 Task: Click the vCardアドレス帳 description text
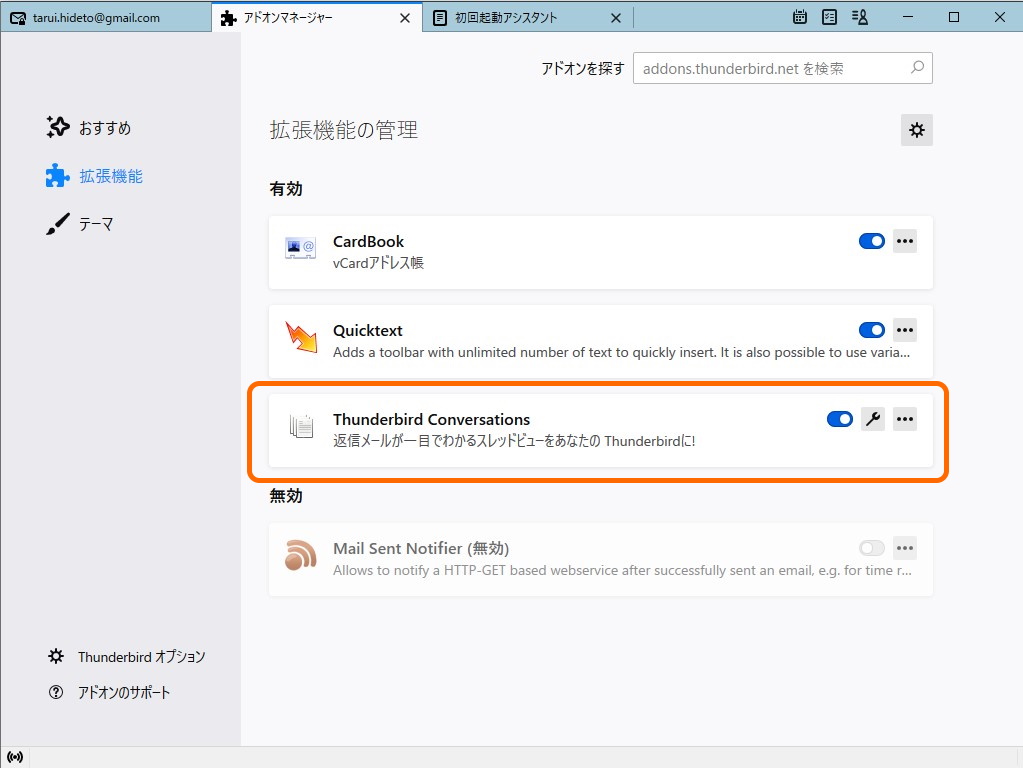[378, 263]
